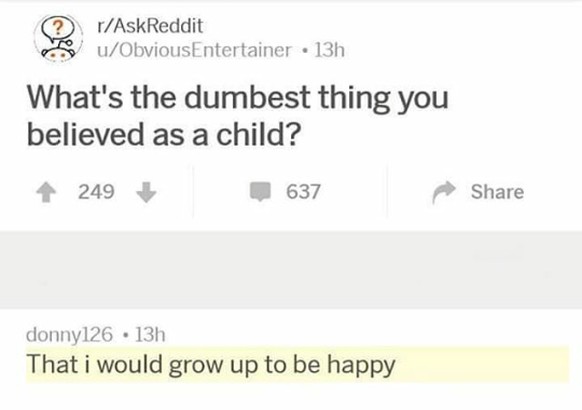Viewport: 582px width, 410px height.
Task: Click the comment's 13h timestamp
Action: coord(150,335)
